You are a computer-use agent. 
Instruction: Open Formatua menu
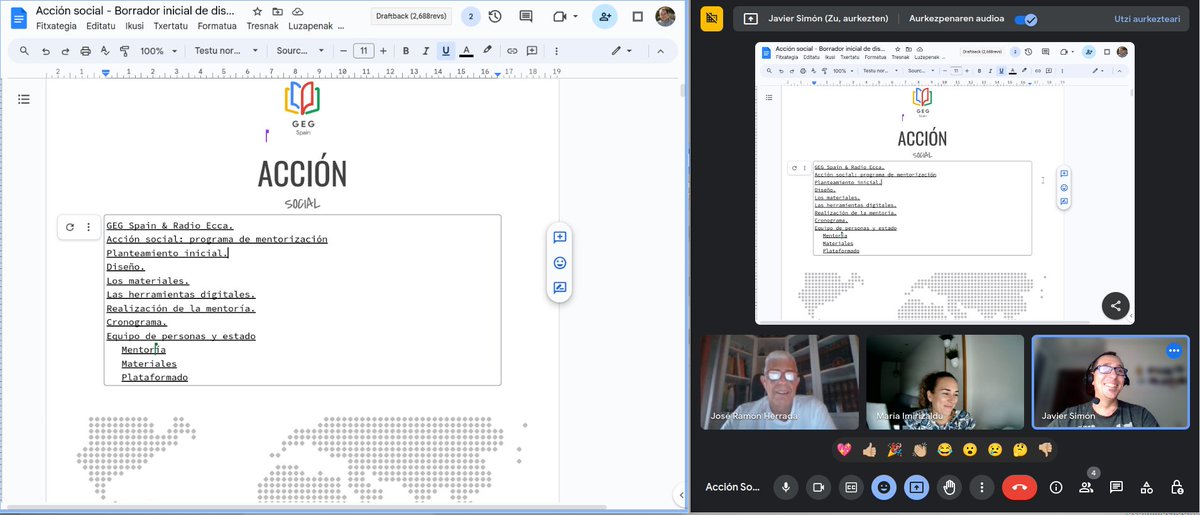(x=217, y=27)
